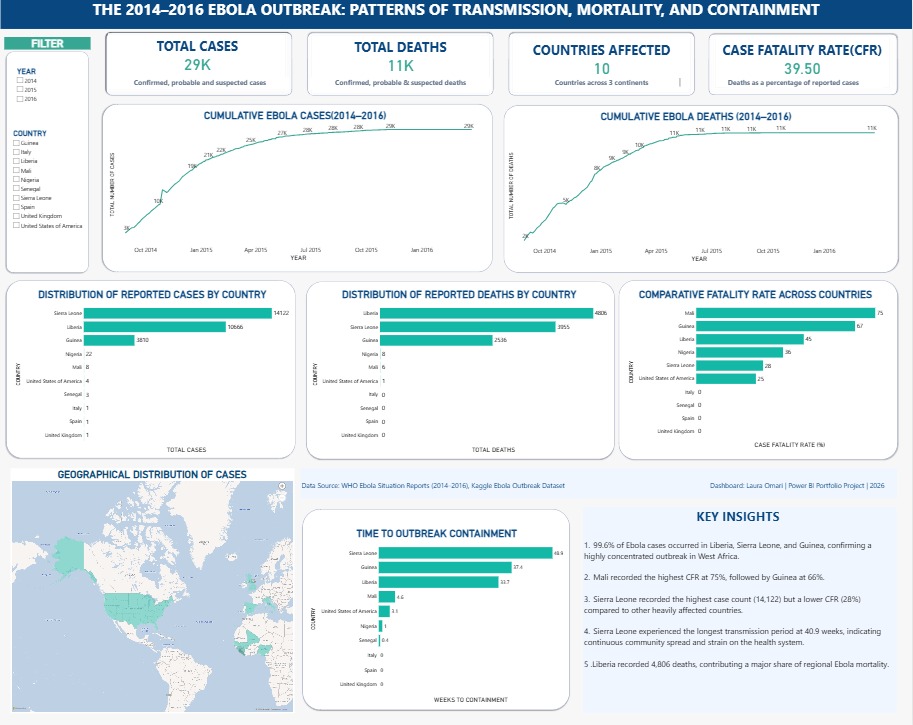This screenshot has height=725, width=913.
Task: Check the United States of America filter
Action: (16, 225)
